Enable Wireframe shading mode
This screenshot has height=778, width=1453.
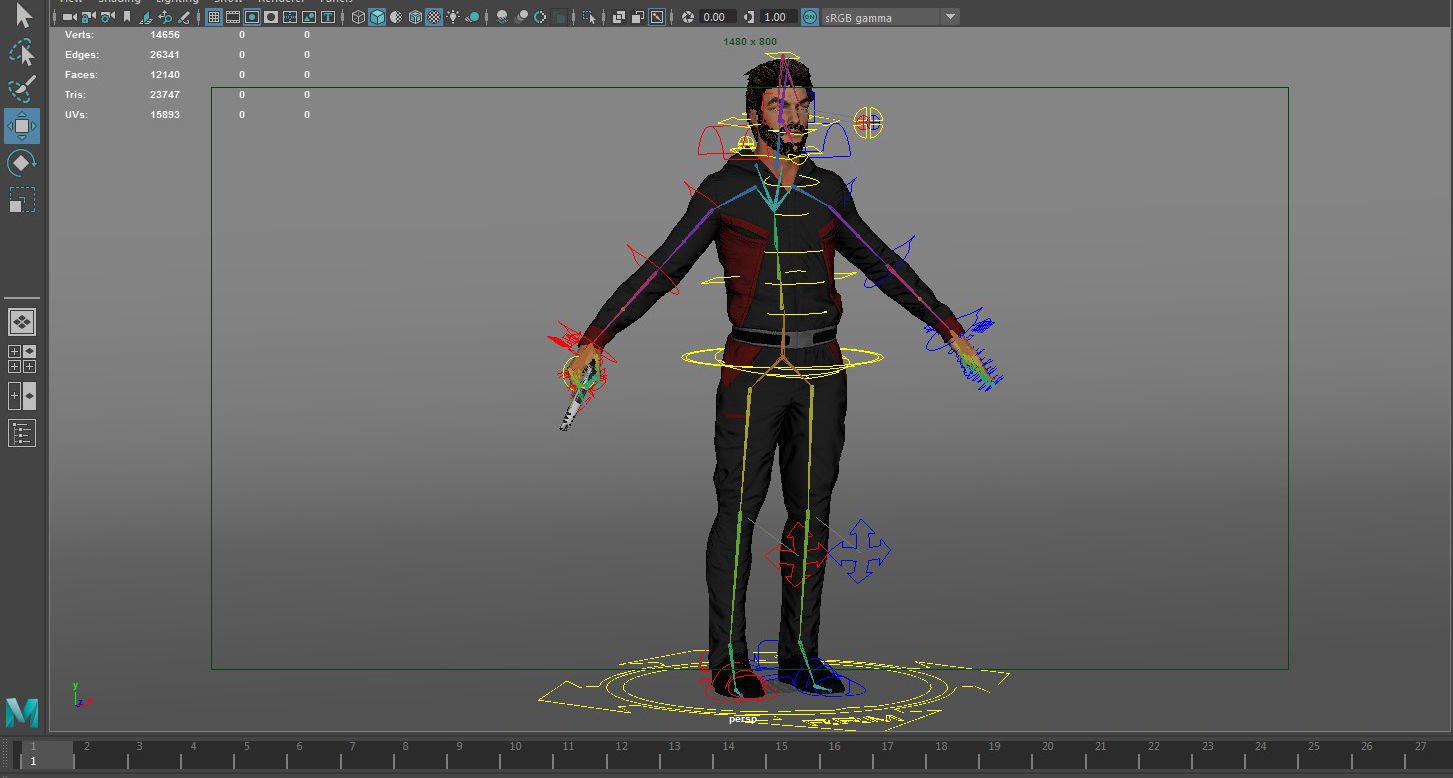358,17
